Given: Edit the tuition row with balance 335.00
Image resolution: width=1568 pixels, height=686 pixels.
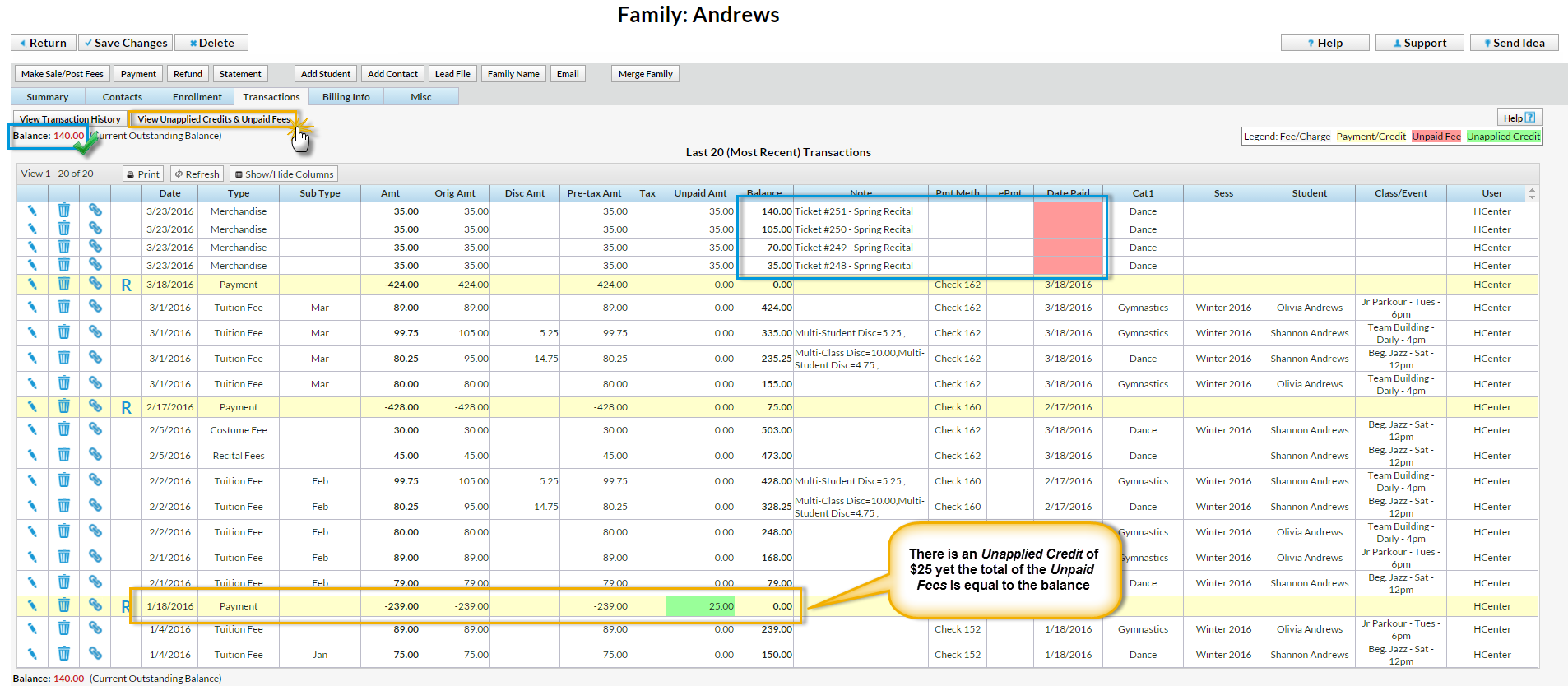Looking at the screenshot, I should point(32,332).
